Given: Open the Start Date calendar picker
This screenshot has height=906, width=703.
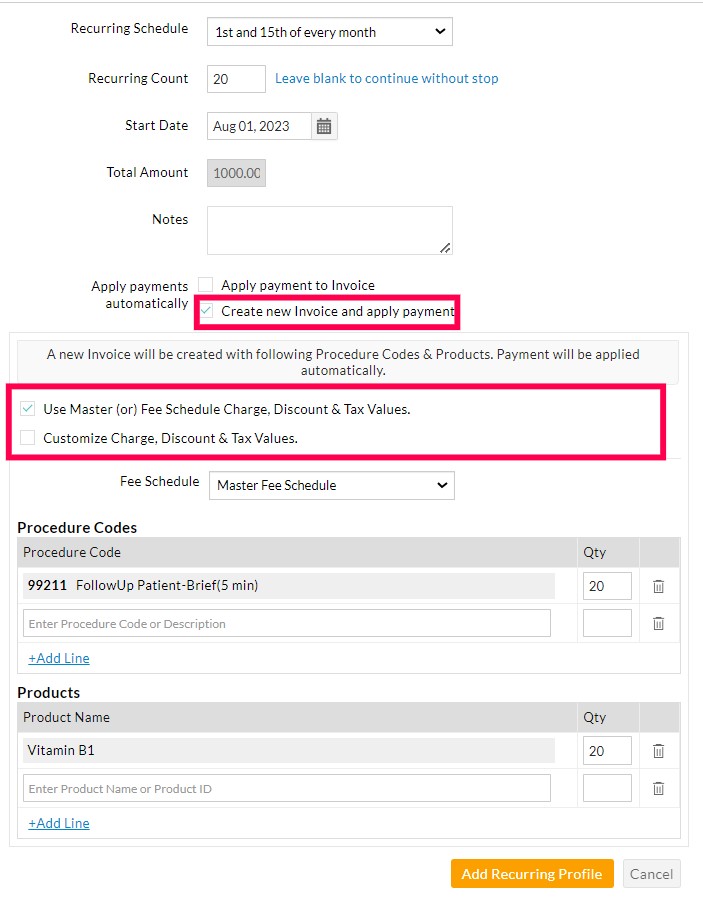Looking at the screenshot, I should (324, 126).
